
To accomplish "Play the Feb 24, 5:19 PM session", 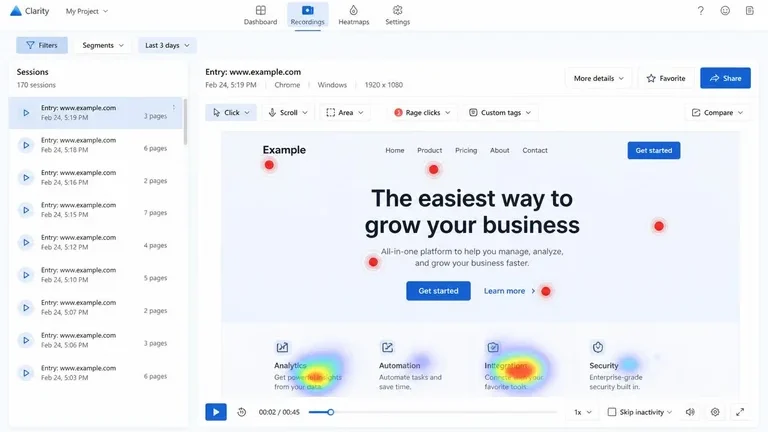I will [x=25, y=113].
